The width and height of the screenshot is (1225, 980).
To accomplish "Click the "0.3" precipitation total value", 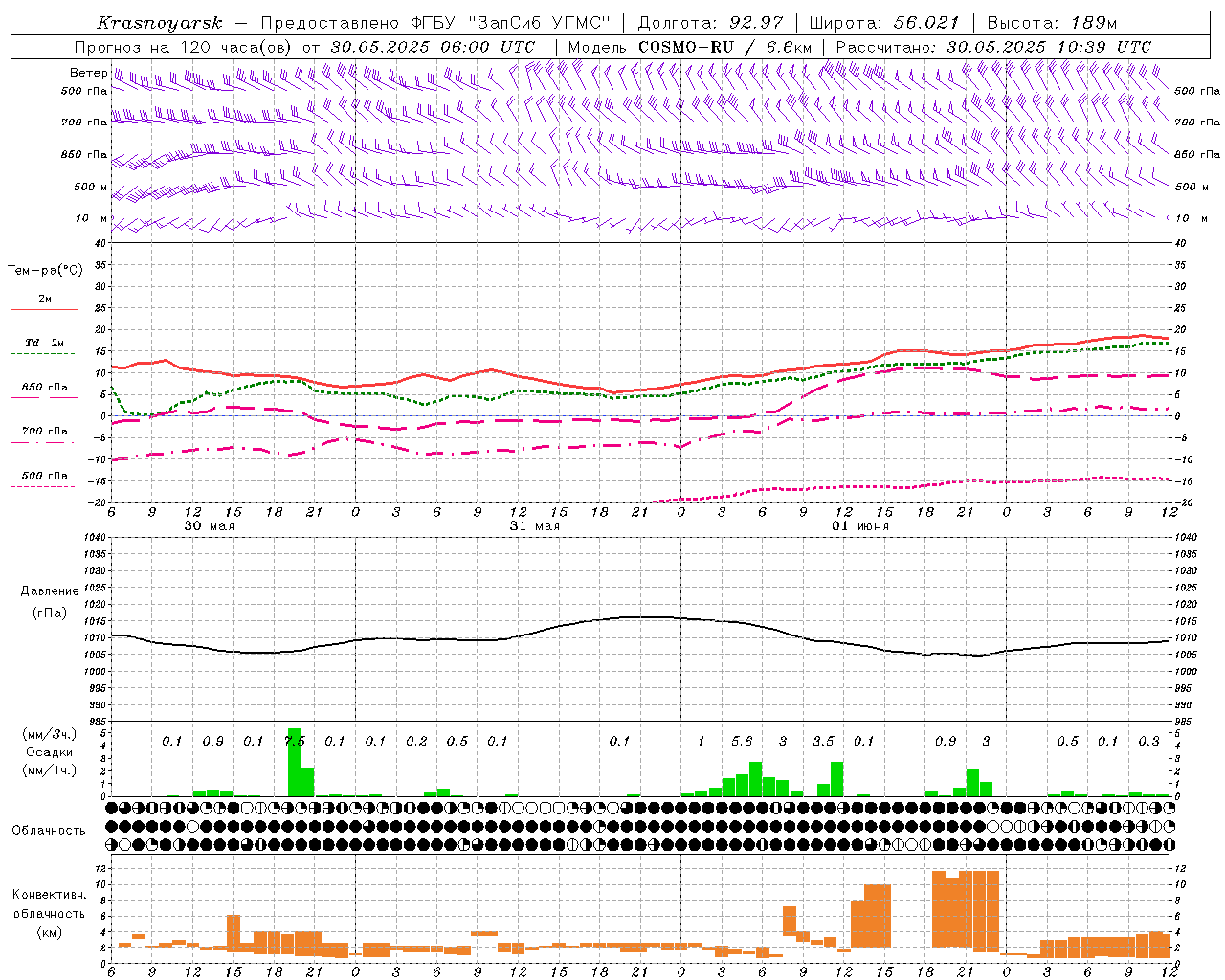I will tap(1149, 741).
